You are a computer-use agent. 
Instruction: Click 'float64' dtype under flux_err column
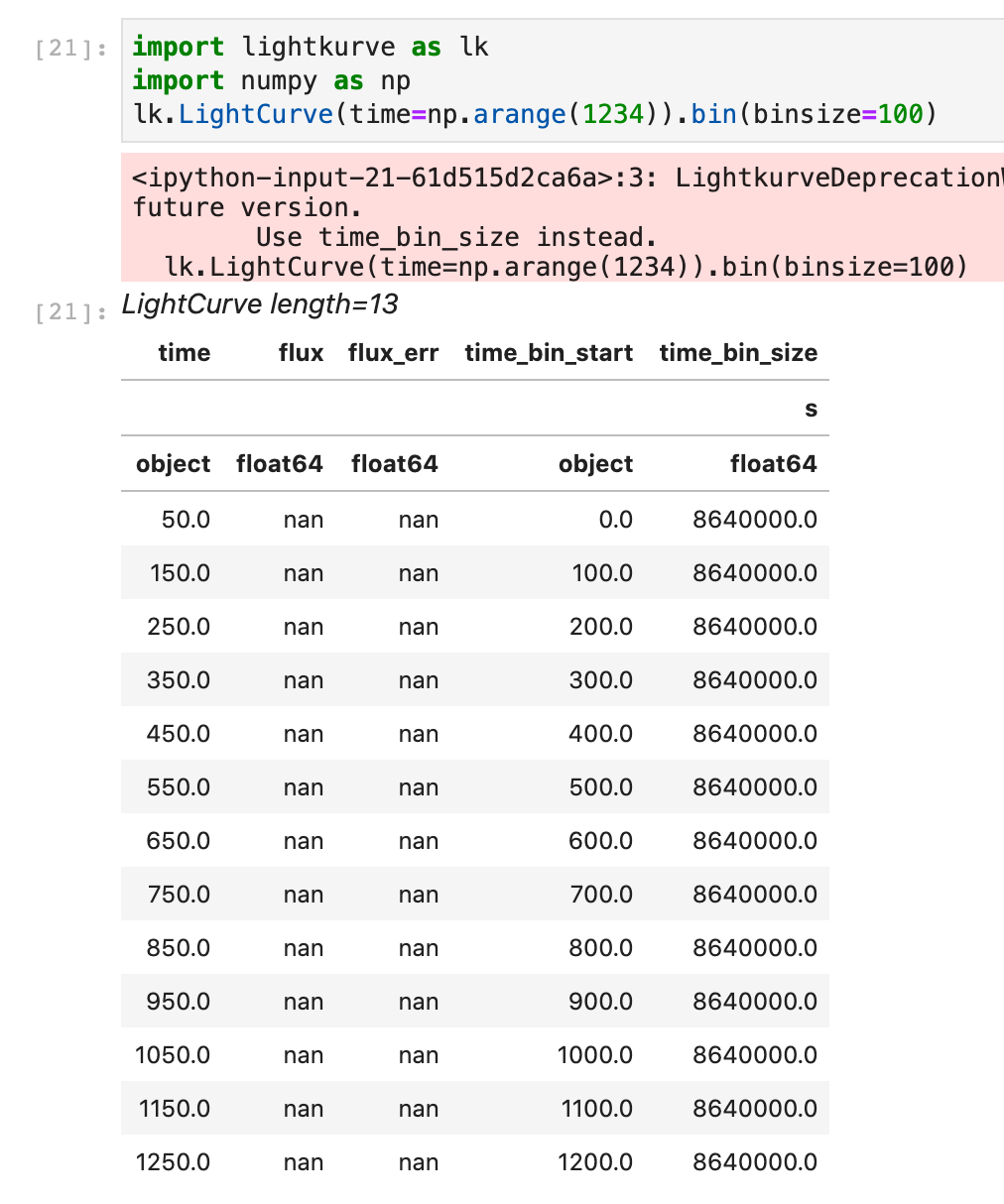point(395,464)
